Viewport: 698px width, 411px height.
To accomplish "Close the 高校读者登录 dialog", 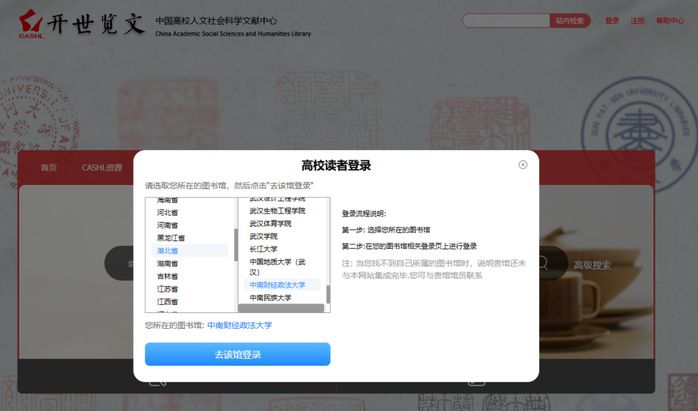I will (x=523, y=165).
